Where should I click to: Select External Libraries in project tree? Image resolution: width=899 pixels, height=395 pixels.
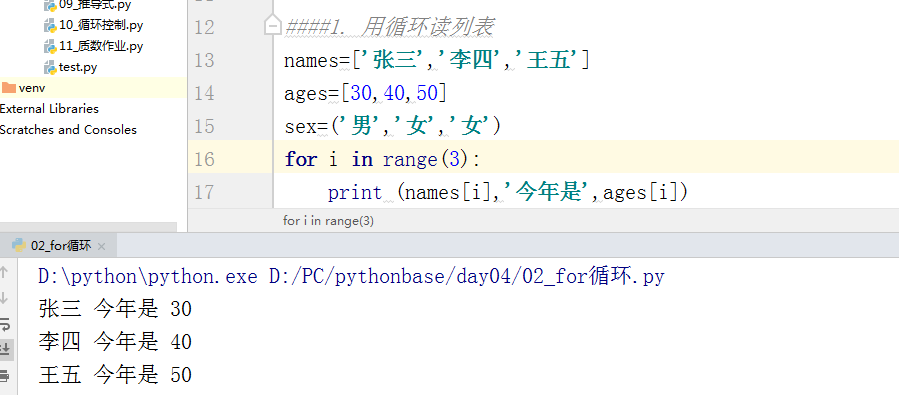[x=49, y=109]
